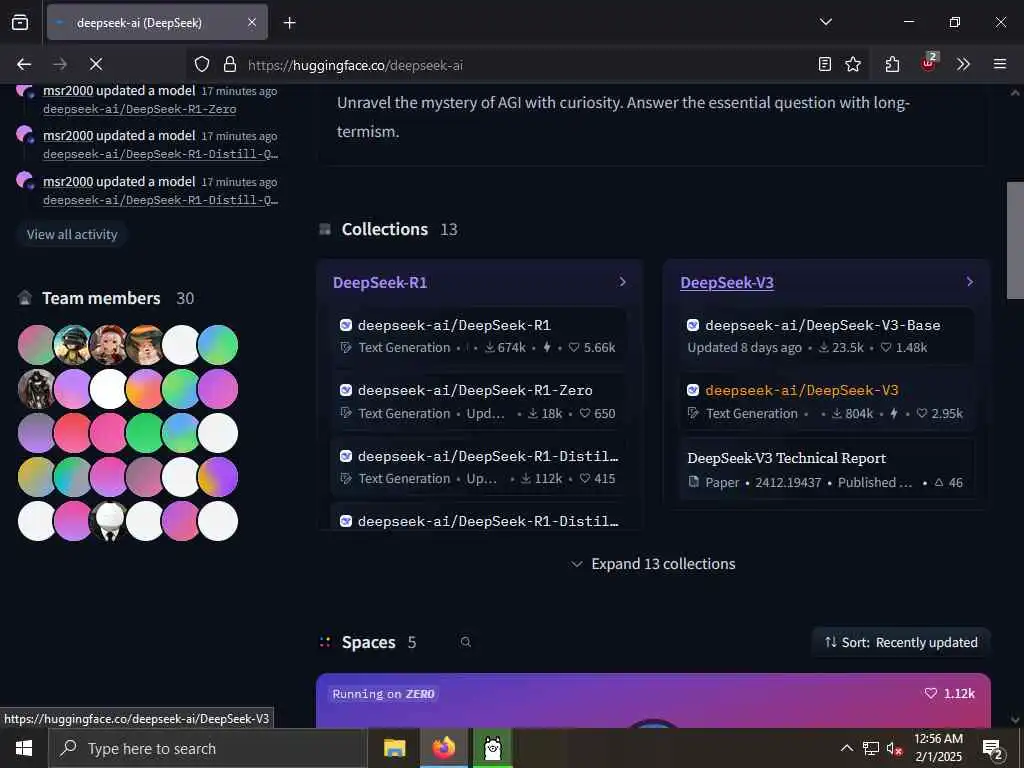The image size is (1024, 768).
Task: Open taskbar clock 12:56 AM
Action: 938,748
